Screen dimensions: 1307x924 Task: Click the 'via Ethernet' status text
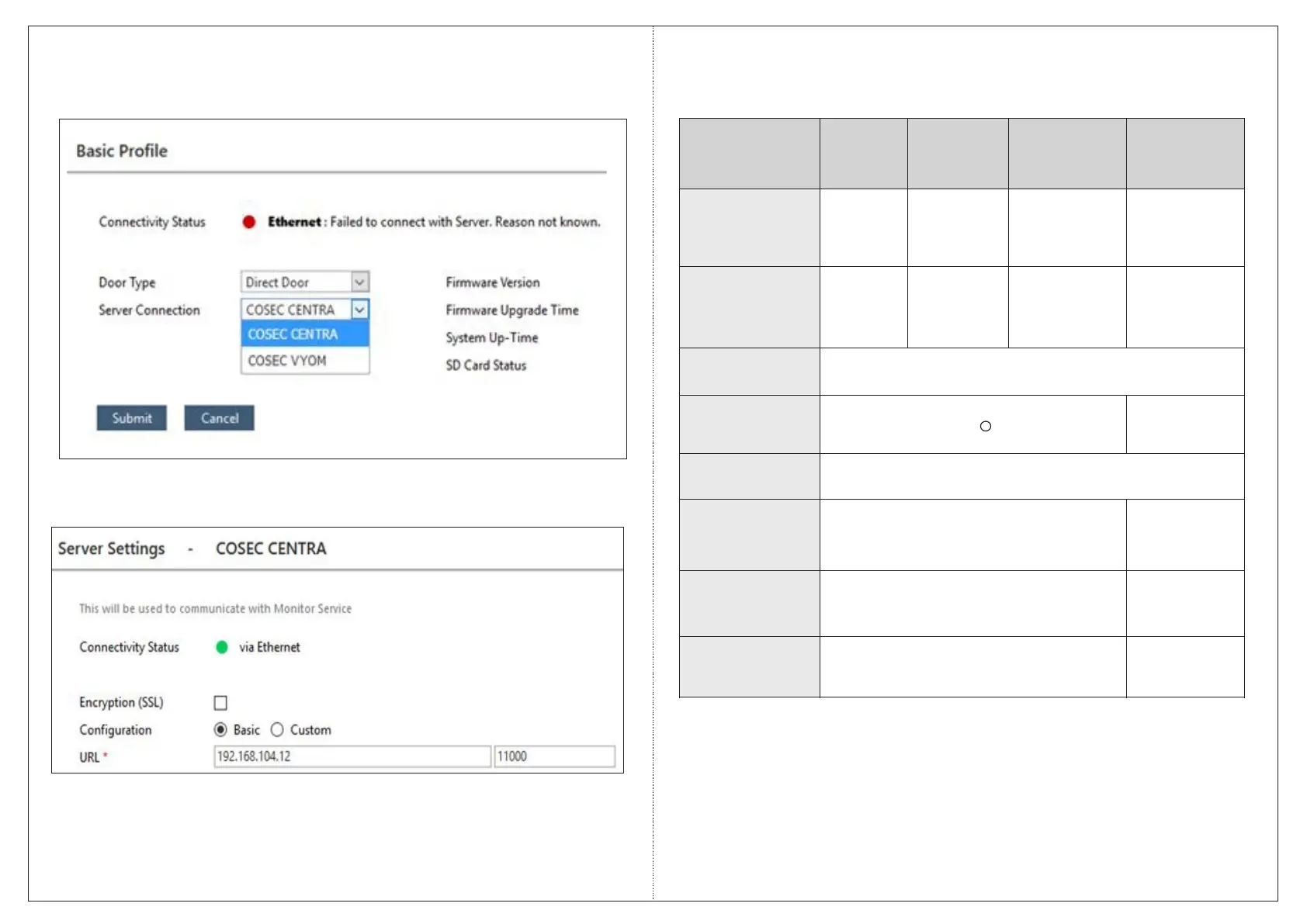click(x=269, y=647)
